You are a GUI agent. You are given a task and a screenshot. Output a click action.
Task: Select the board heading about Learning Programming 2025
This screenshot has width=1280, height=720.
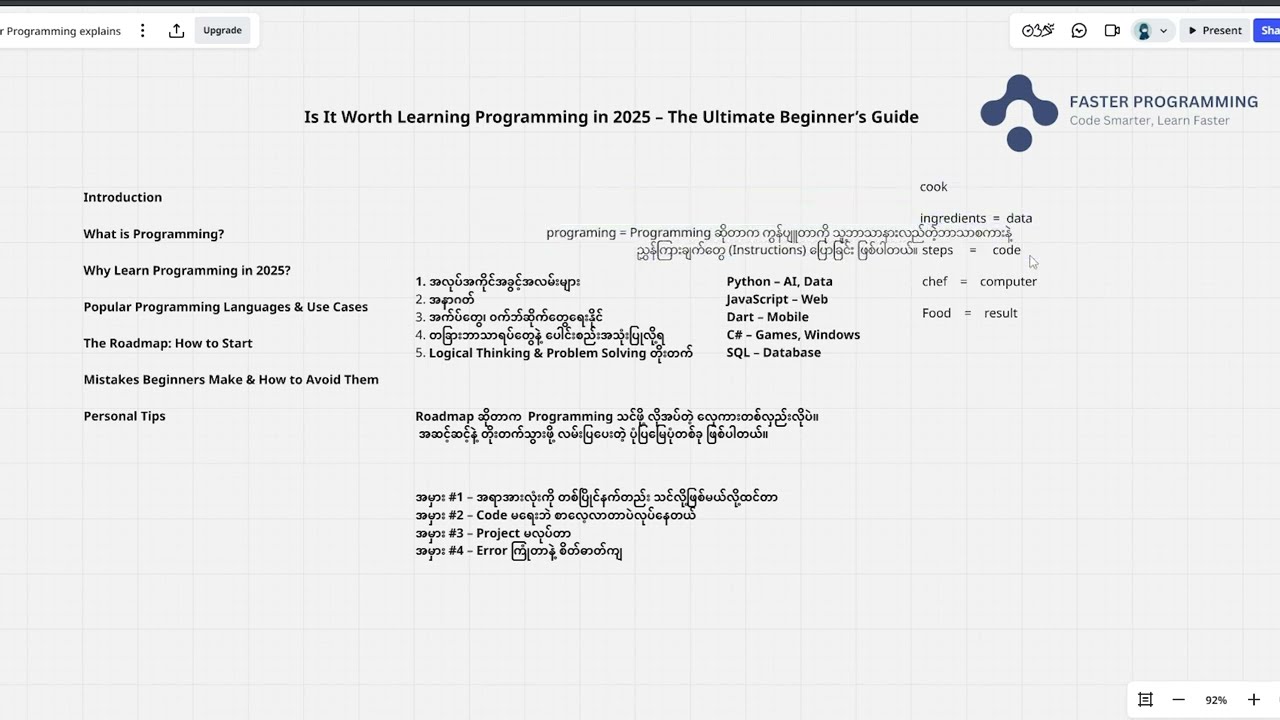611,117
